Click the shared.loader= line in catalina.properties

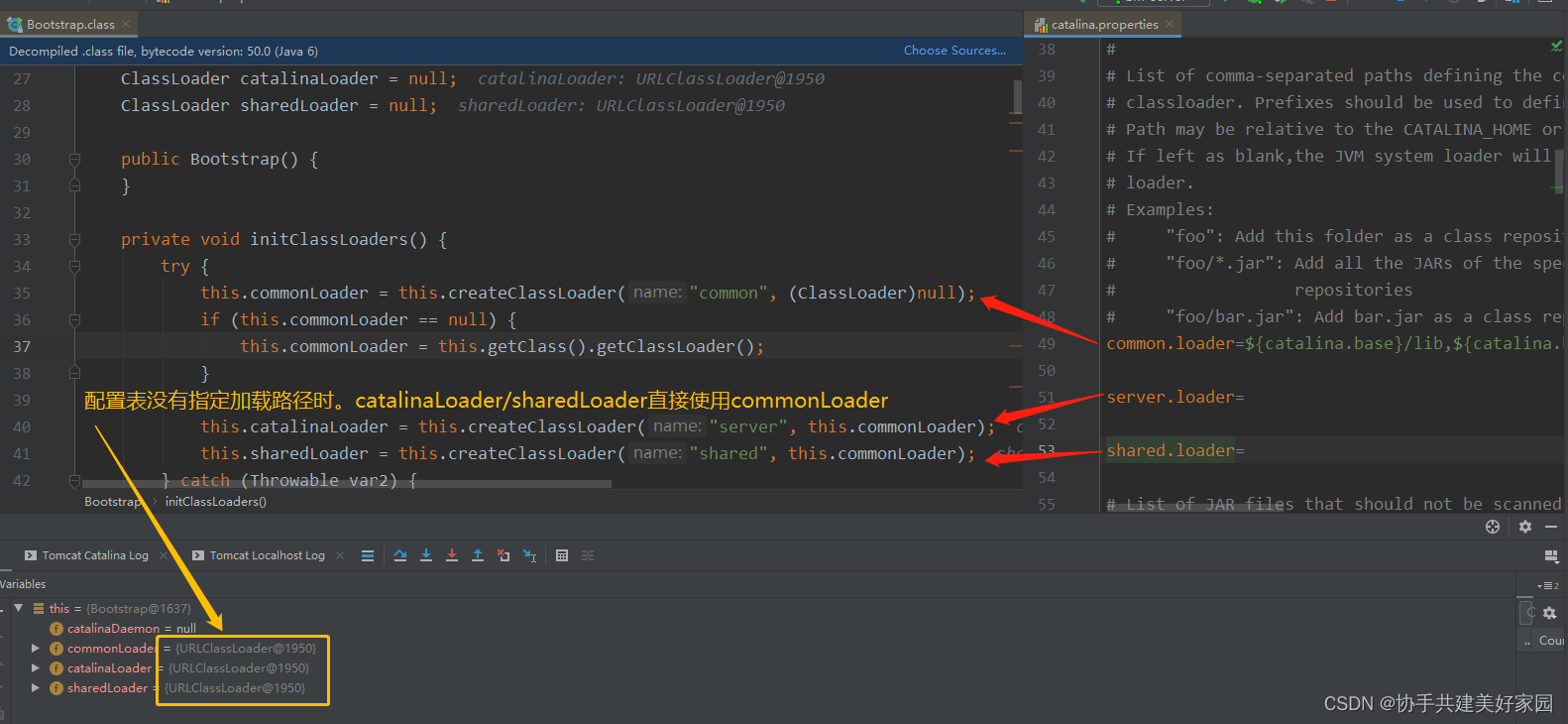[1175, 450]
